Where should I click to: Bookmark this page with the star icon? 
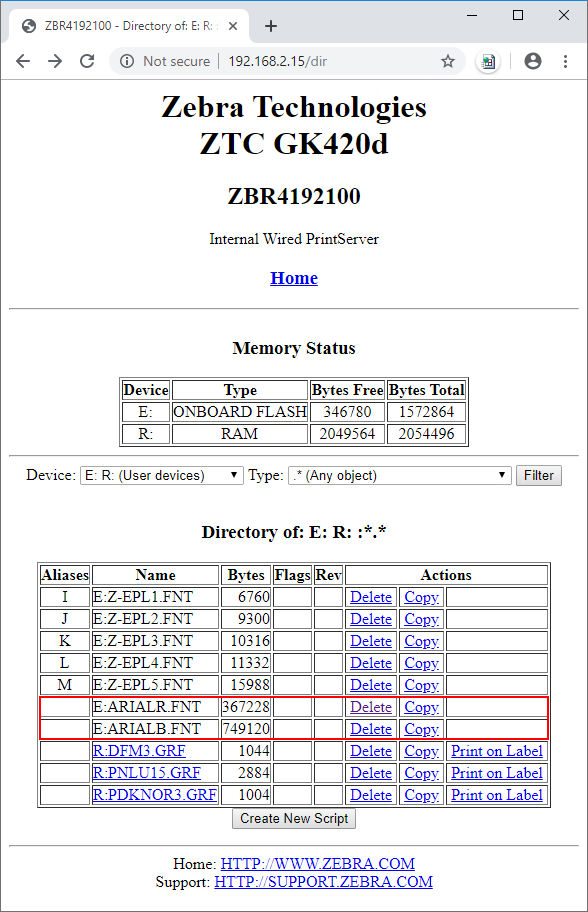click(x=447, y=61)
